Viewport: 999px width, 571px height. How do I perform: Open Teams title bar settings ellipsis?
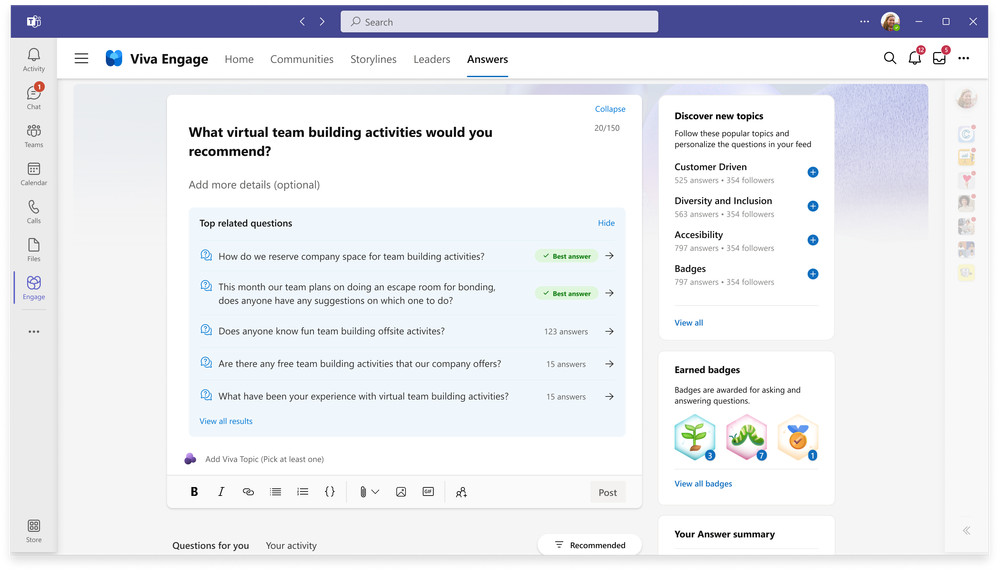[x=864, y=22]
